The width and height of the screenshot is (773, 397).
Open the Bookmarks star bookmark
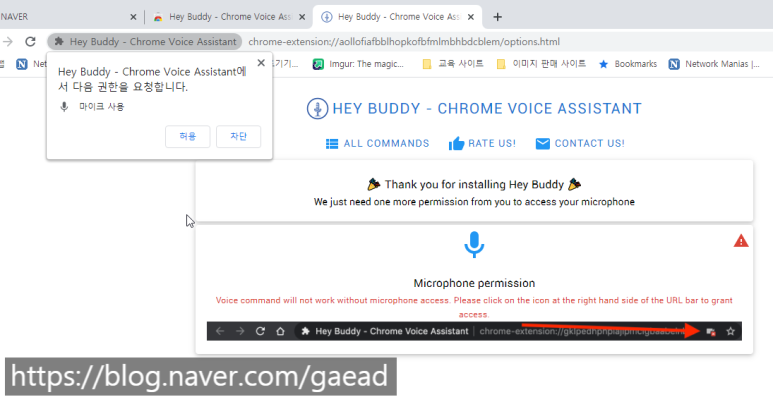coord(628,64)
